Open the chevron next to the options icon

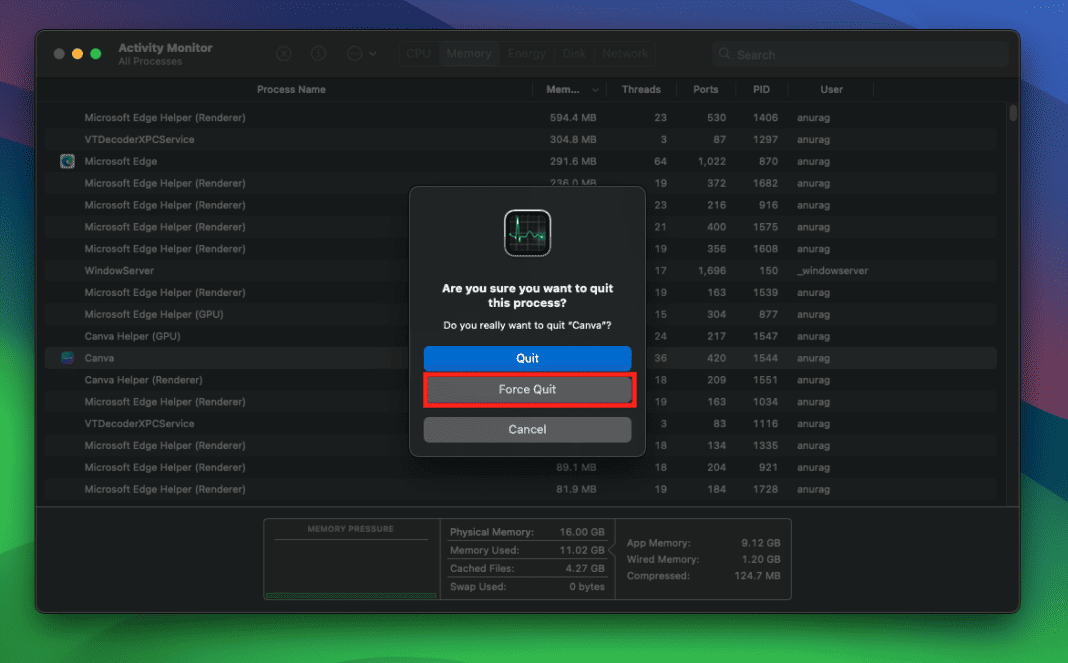tap(372, 53)
